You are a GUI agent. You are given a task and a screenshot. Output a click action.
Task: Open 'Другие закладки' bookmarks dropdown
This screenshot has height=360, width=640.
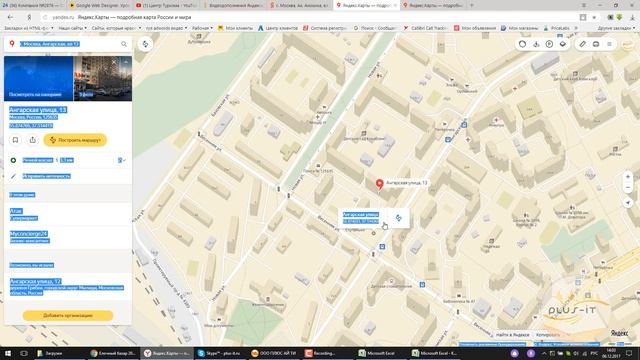click(x=616, y=28)
